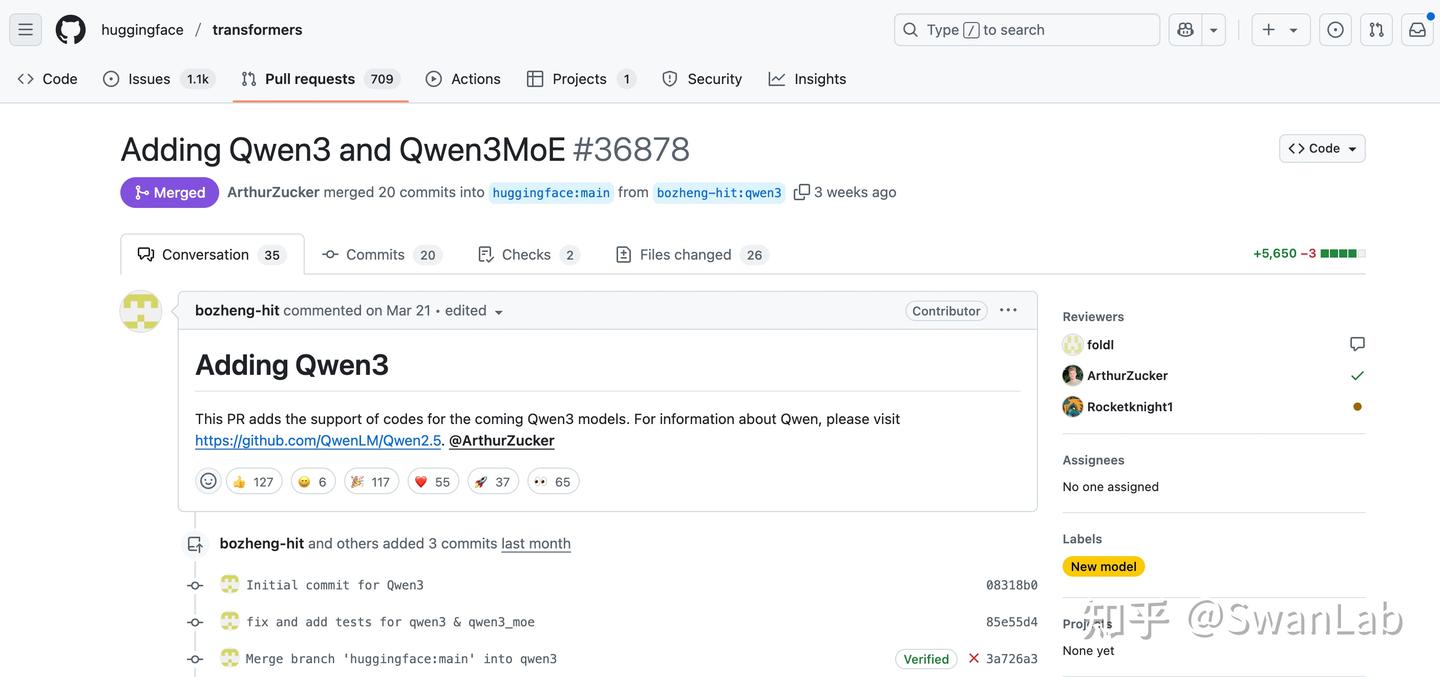Open the hamburger navigation menu
This screenshot has height=677, width=1440.
[x=26, y=30]
